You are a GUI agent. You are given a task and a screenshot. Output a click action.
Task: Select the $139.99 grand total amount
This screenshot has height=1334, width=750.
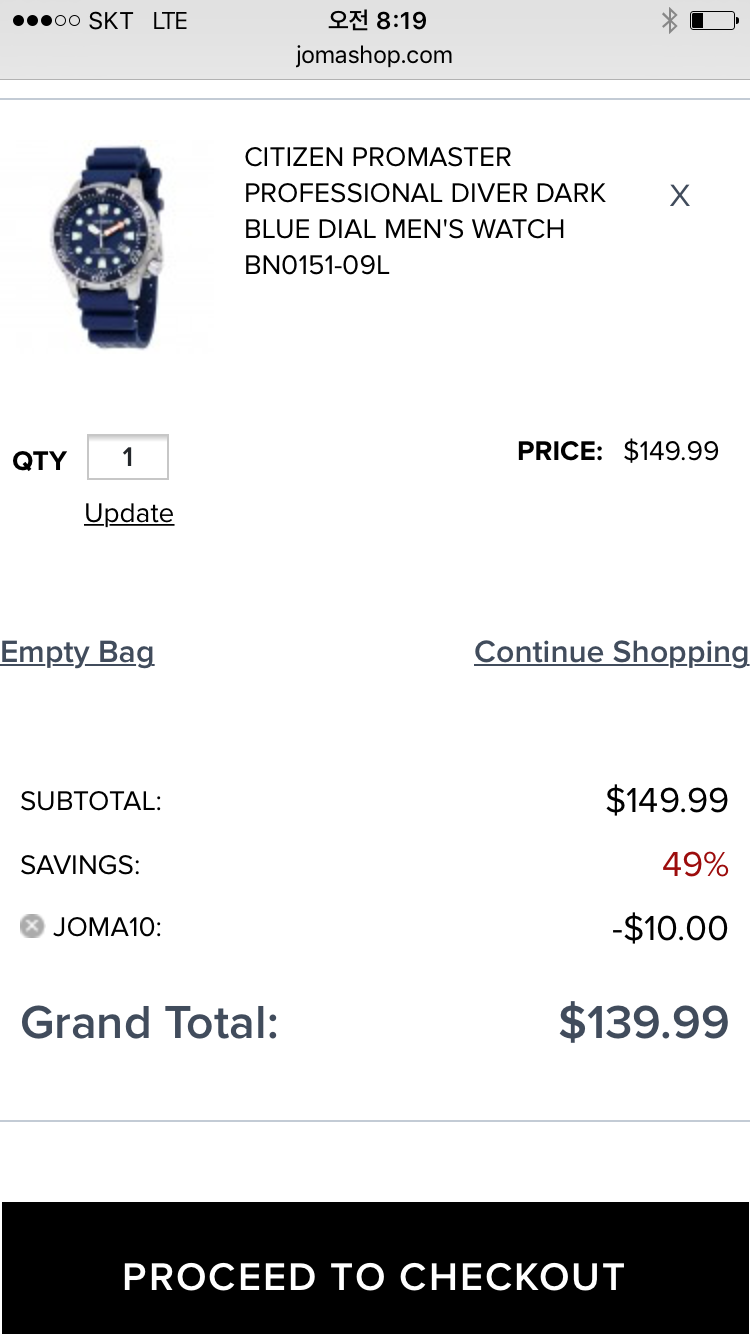[x=643, y=1022]
